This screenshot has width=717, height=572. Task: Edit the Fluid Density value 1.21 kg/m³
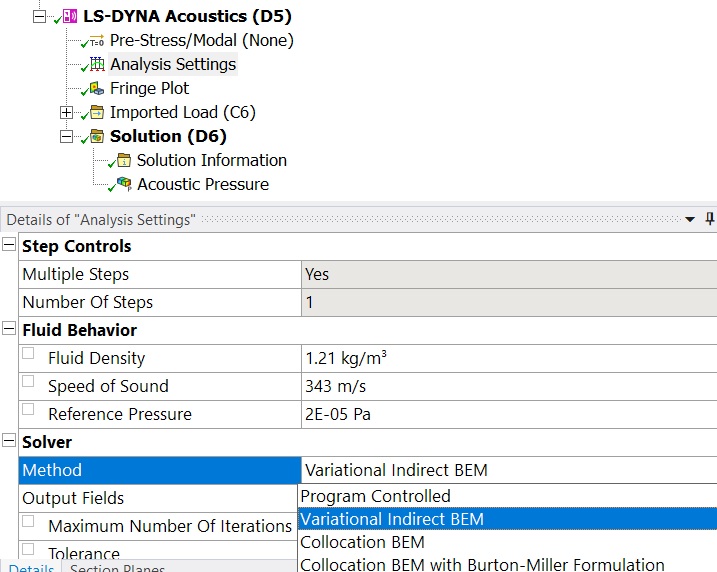[509, 358]
